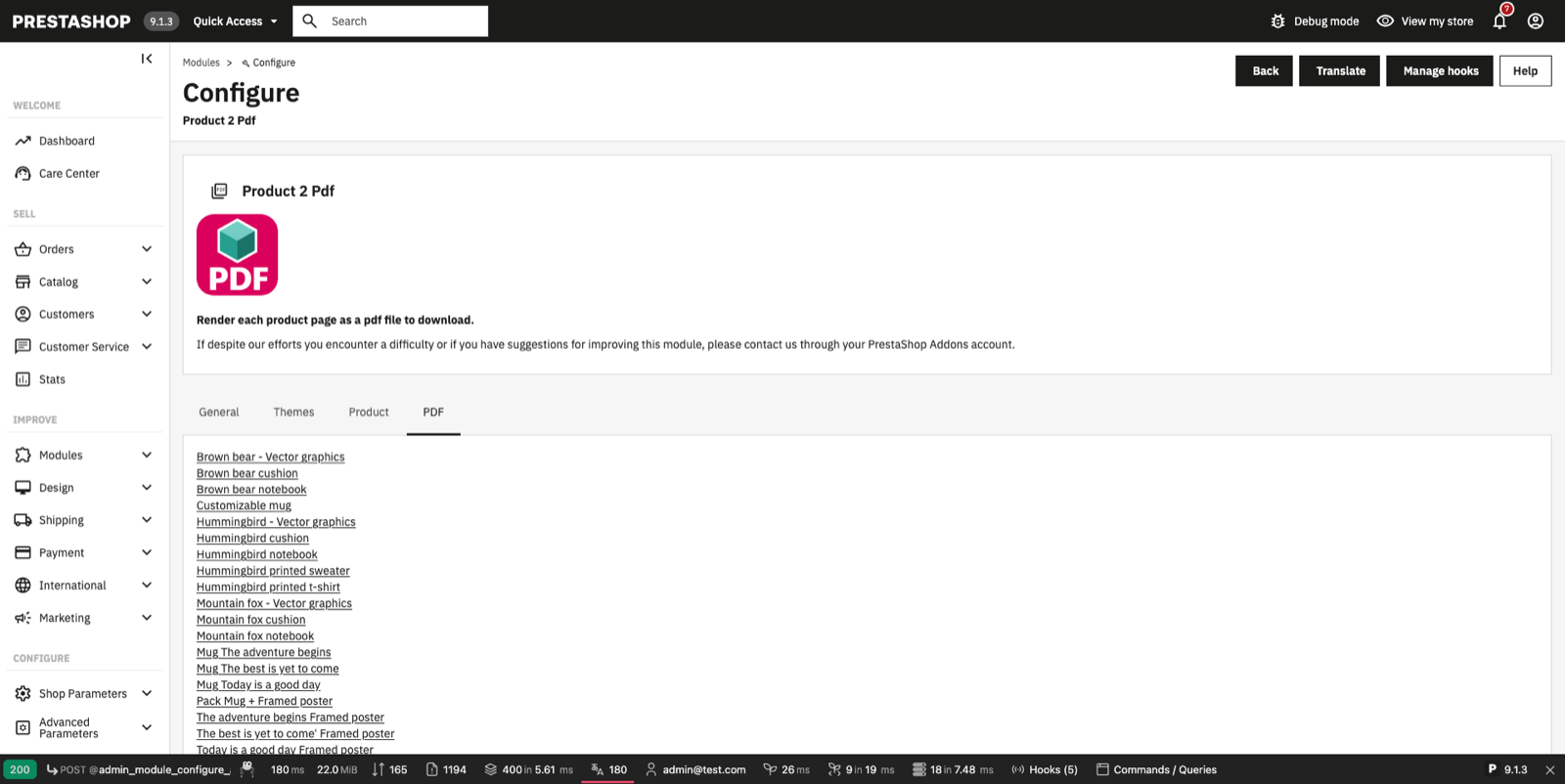Click the Shipping truck icon
1565x784 pixels.
point(22,520)
